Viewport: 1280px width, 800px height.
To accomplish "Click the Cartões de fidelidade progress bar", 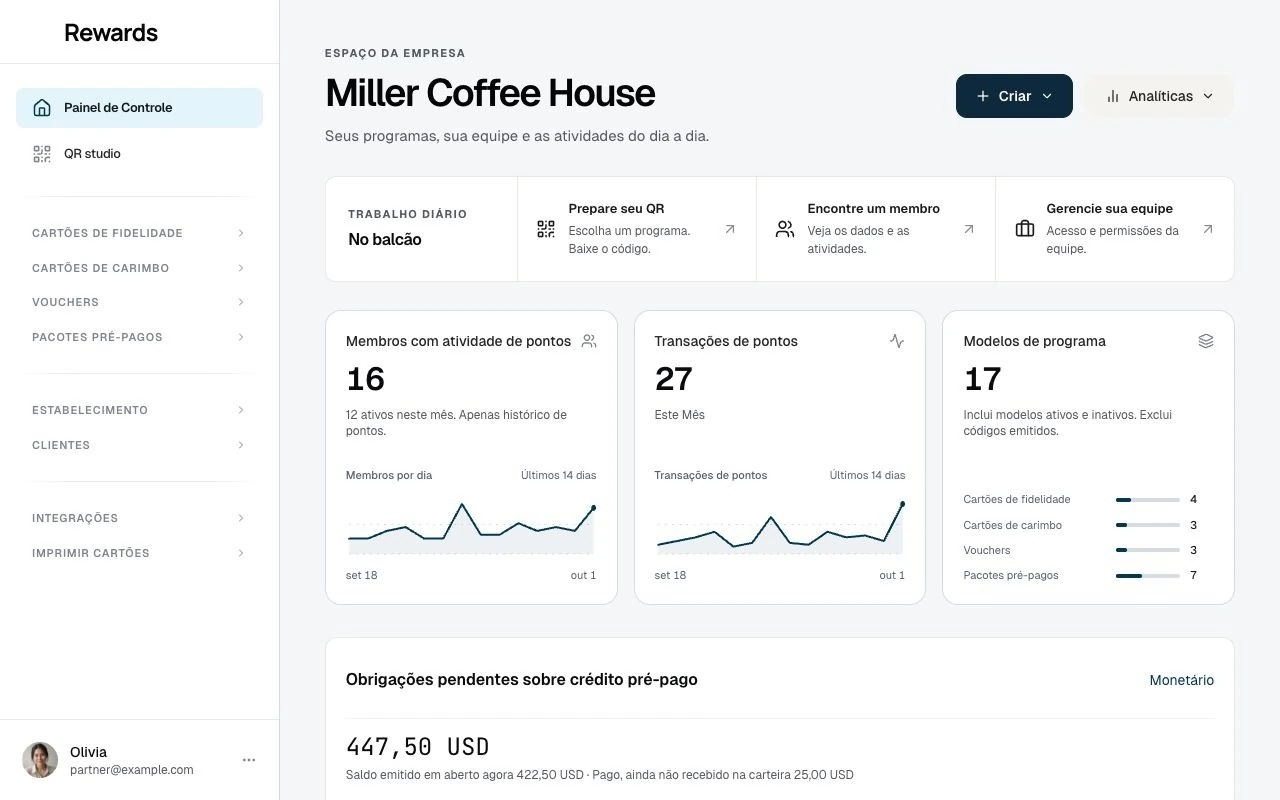I will click(x=1148, y=499).
